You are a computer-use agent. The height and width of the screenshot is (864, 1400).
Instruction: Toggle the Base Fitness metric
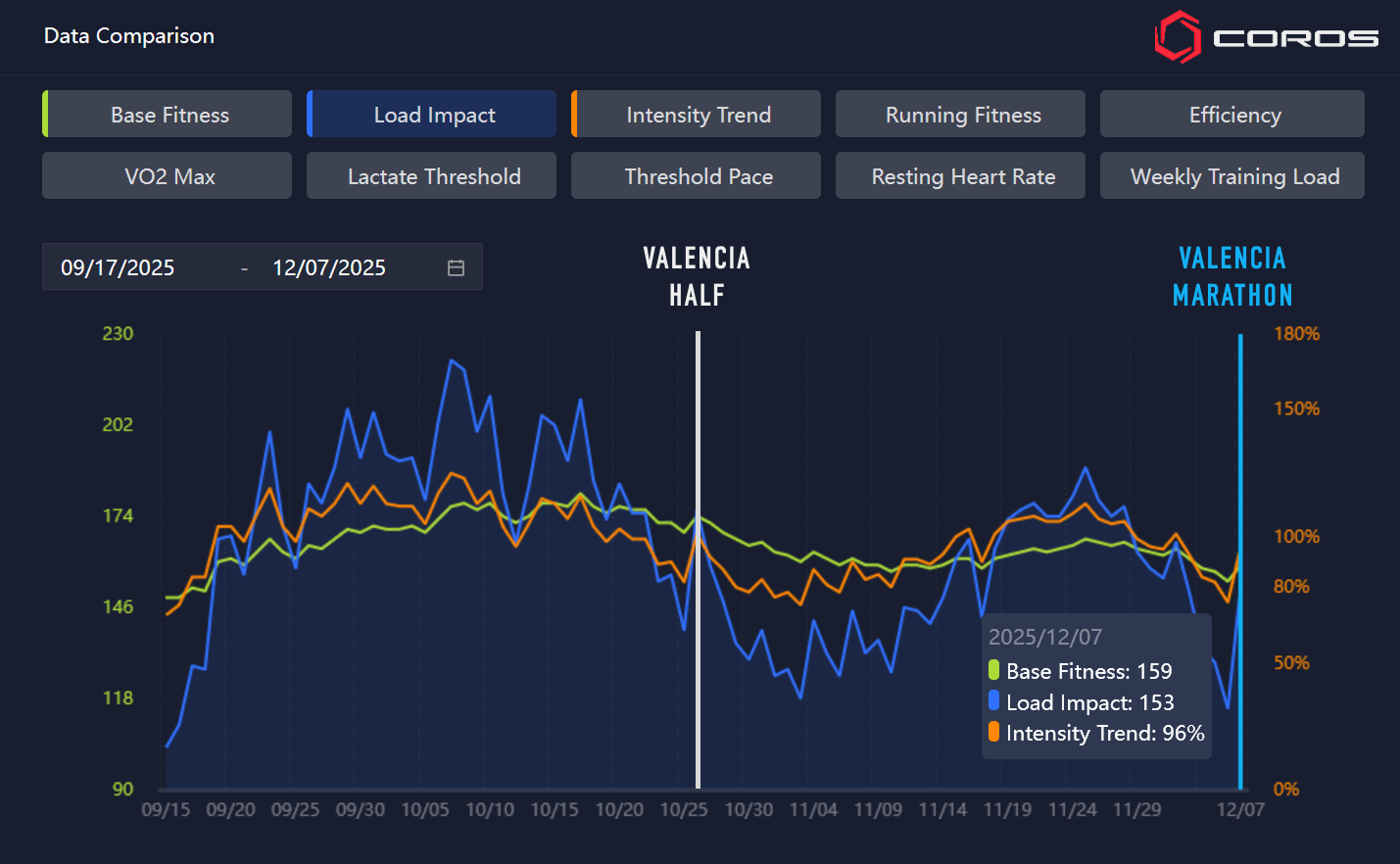pyautogui.click(x=168, y=115)
